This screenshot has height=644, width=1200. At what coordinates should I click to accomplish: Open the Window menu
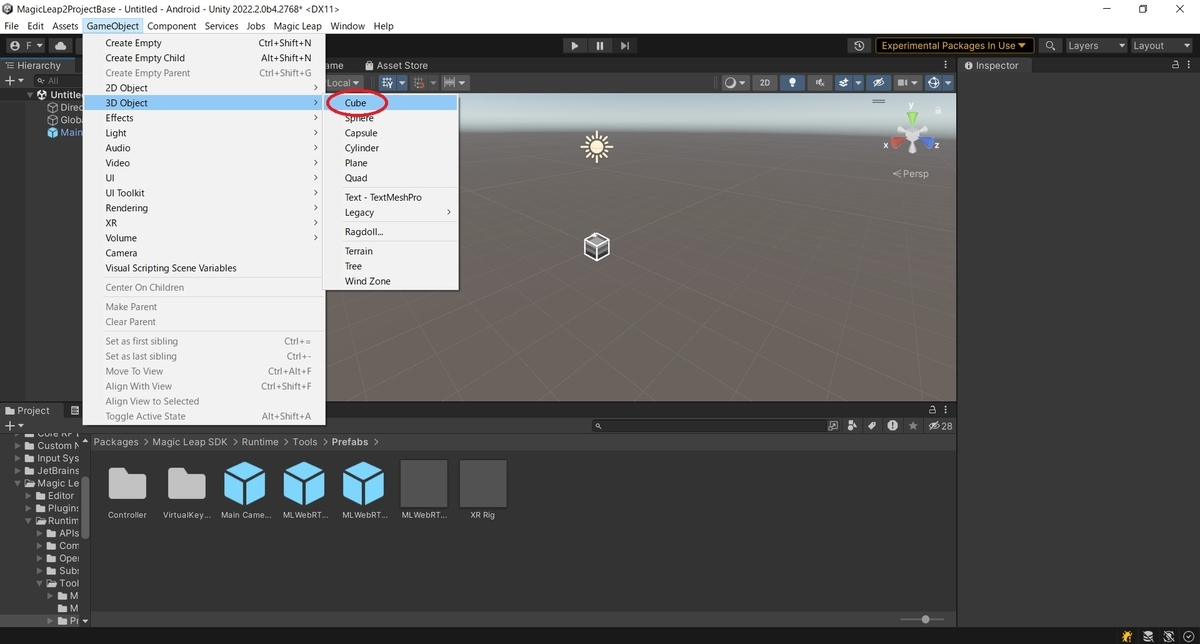coord(348,26)
